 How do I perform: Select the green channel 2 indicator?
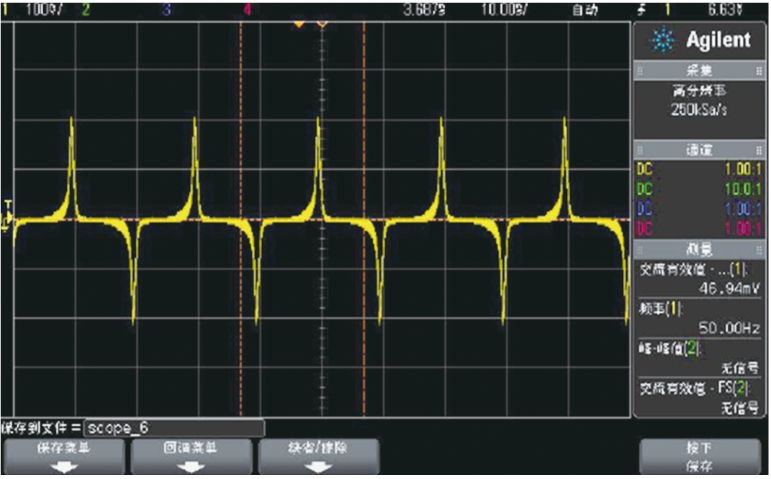(x=84, y=9)
